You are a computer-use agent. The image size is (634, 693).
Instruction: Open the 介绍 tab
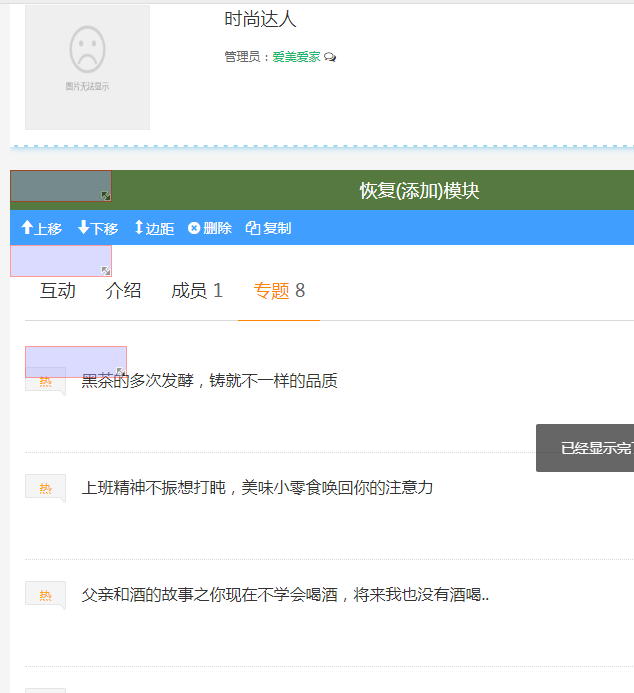coord(123,291)
